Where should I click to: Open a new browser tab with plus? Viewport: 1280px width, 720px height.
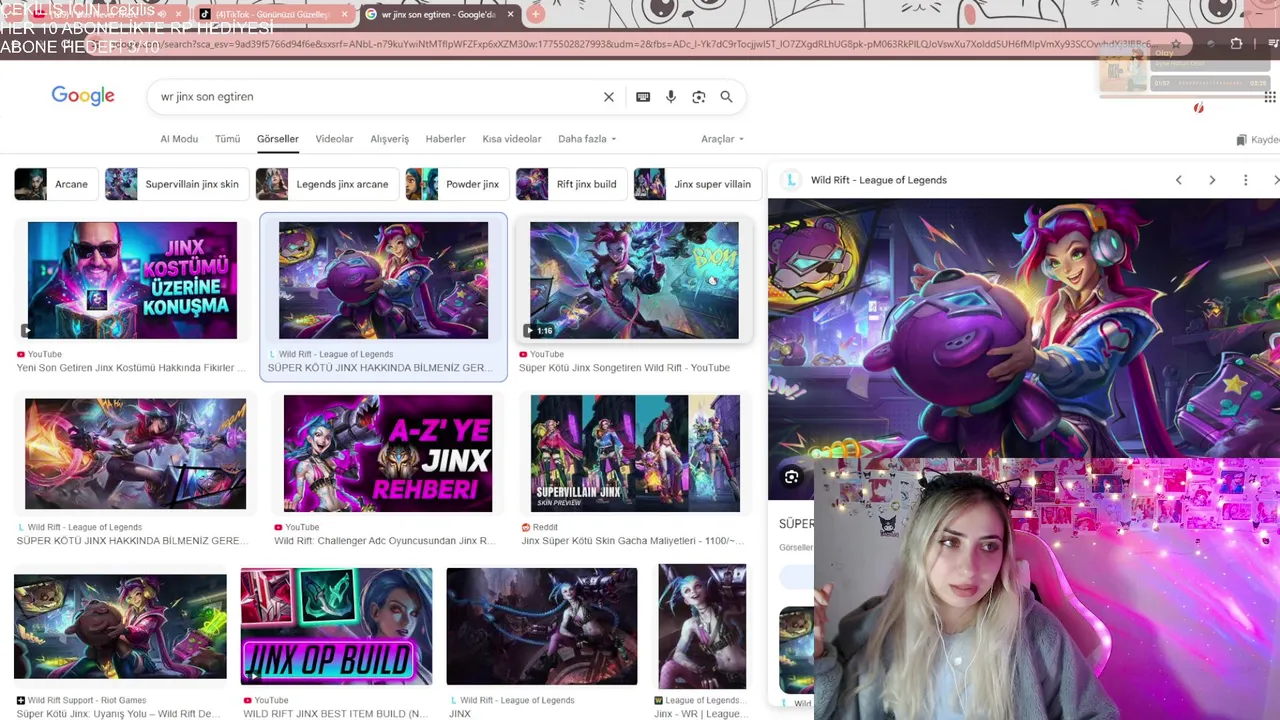[535, 14]
